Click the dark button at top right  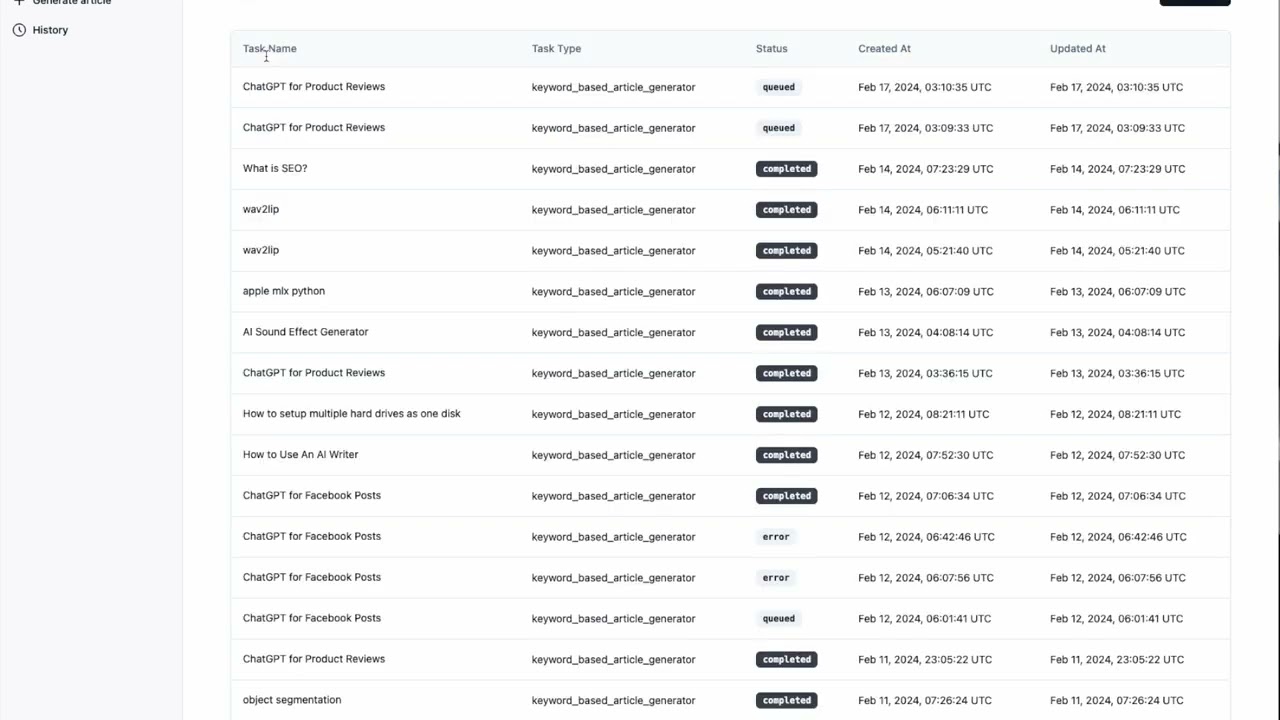click(1194, 2)
